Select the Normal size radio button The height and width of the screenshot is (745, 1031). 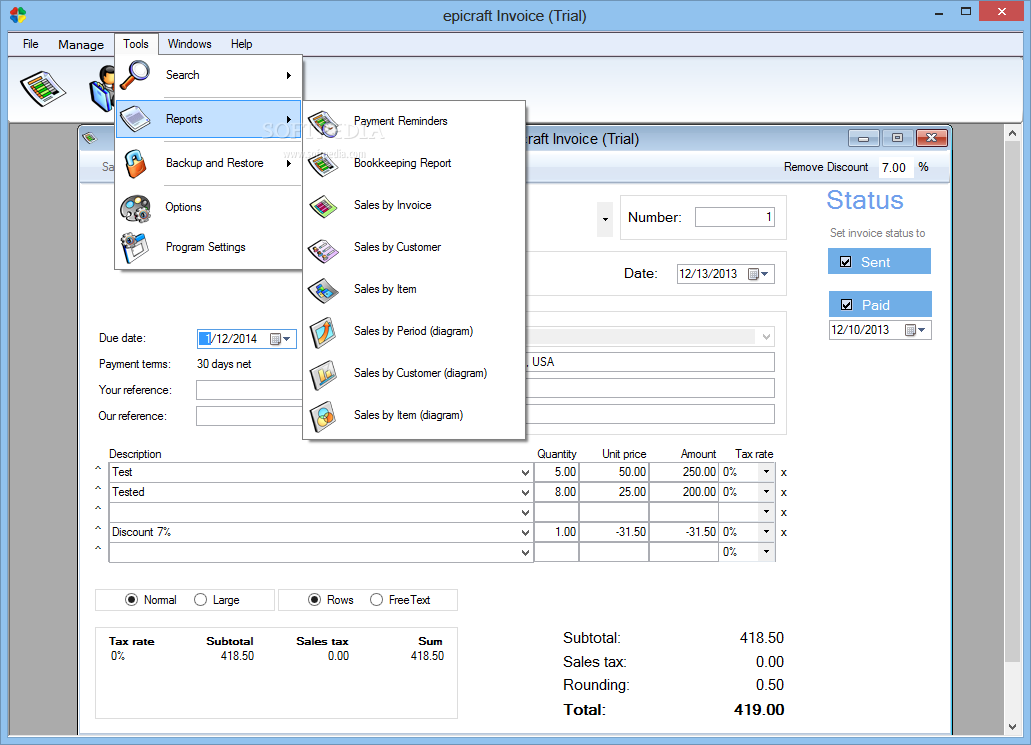132,600
